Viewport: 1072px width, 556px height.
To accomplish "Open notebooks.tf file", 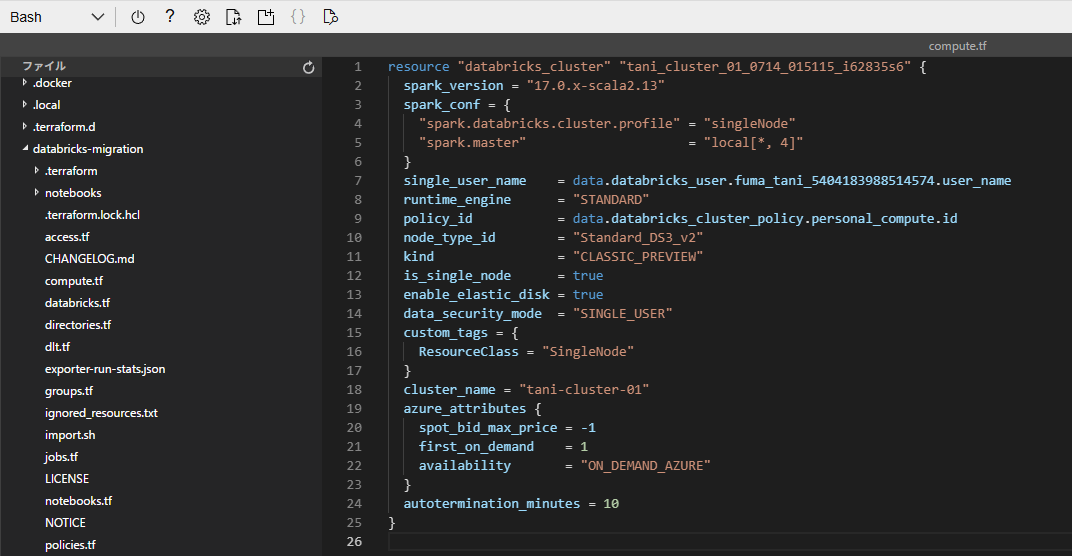I will [79, 501].
